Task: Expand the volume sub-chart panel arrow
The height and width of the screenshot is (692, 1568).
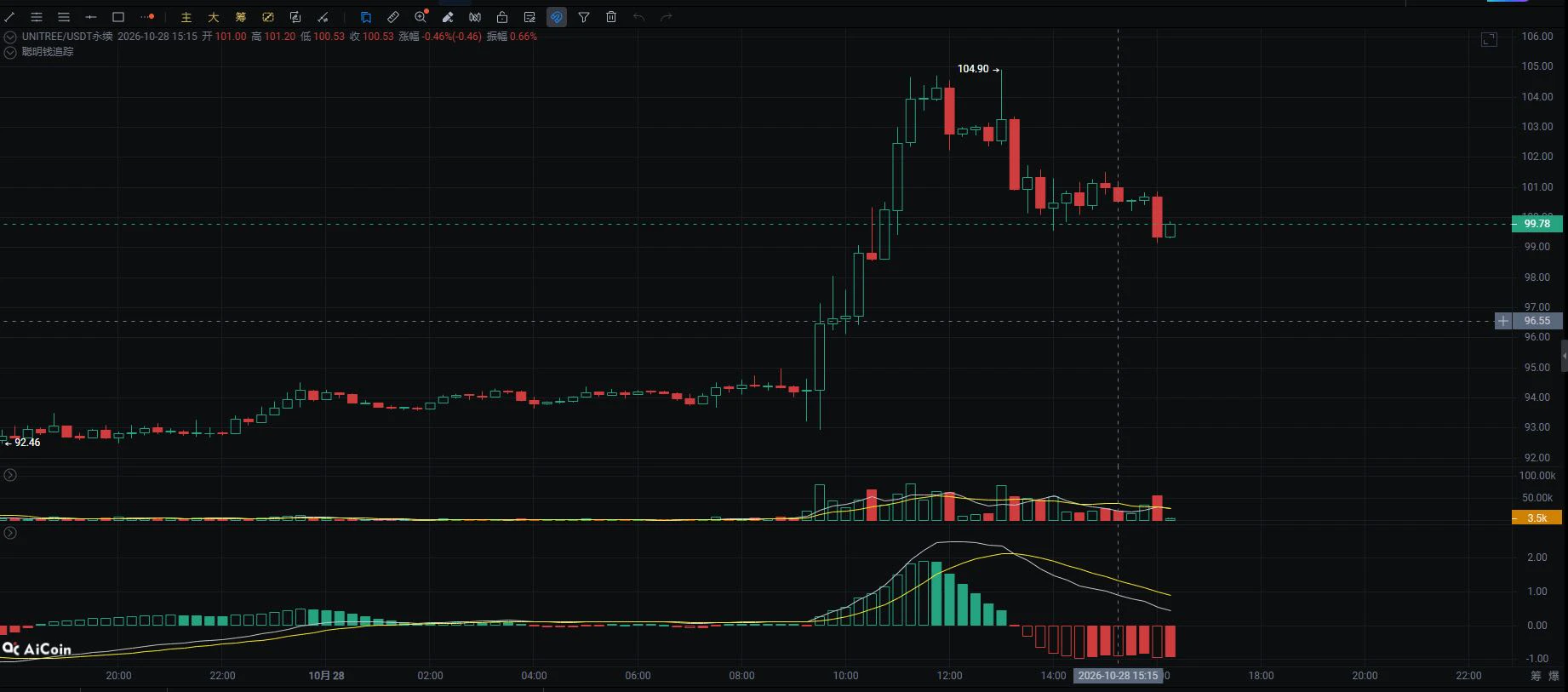Action: pos(10,475)
